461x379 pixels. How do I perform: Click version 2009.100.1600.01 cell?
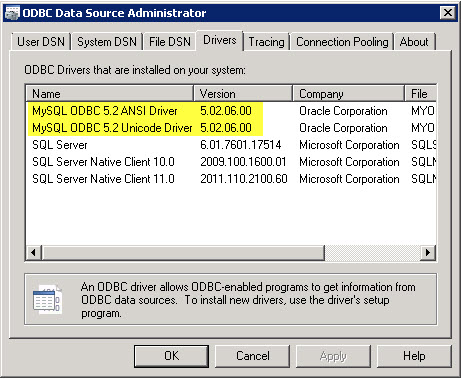243,162
